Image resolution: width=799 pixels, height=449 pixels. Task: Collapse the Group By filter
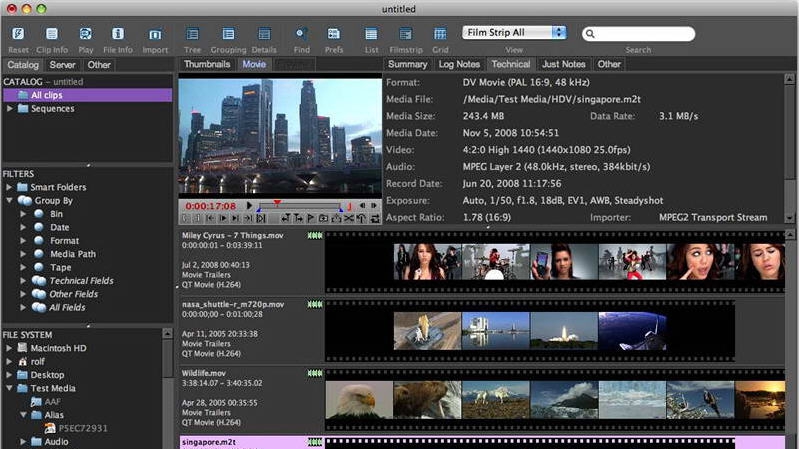coord(9,200)
